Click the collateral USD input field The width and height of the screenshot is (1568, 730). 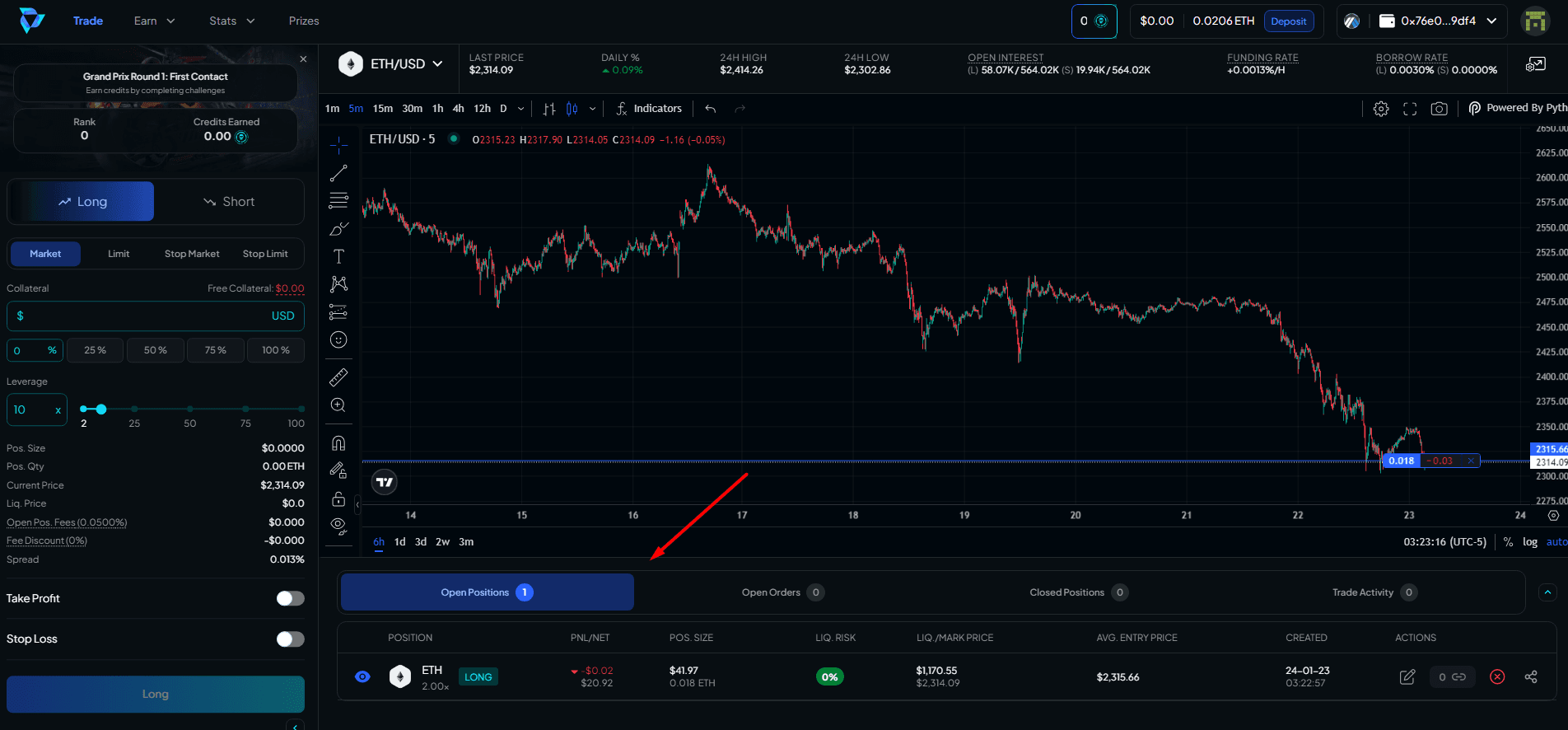coord(156,316)
